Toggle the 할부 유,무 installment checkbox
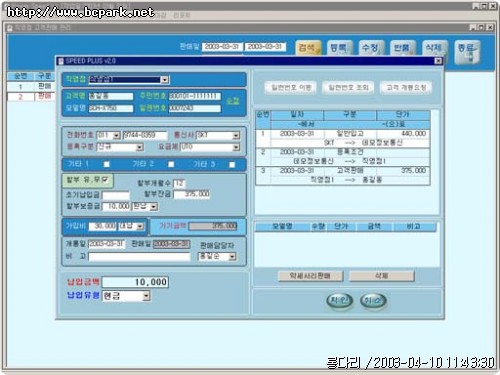This screenshot has width=500, height=375. pyautogui.click(x=105, y=180)
